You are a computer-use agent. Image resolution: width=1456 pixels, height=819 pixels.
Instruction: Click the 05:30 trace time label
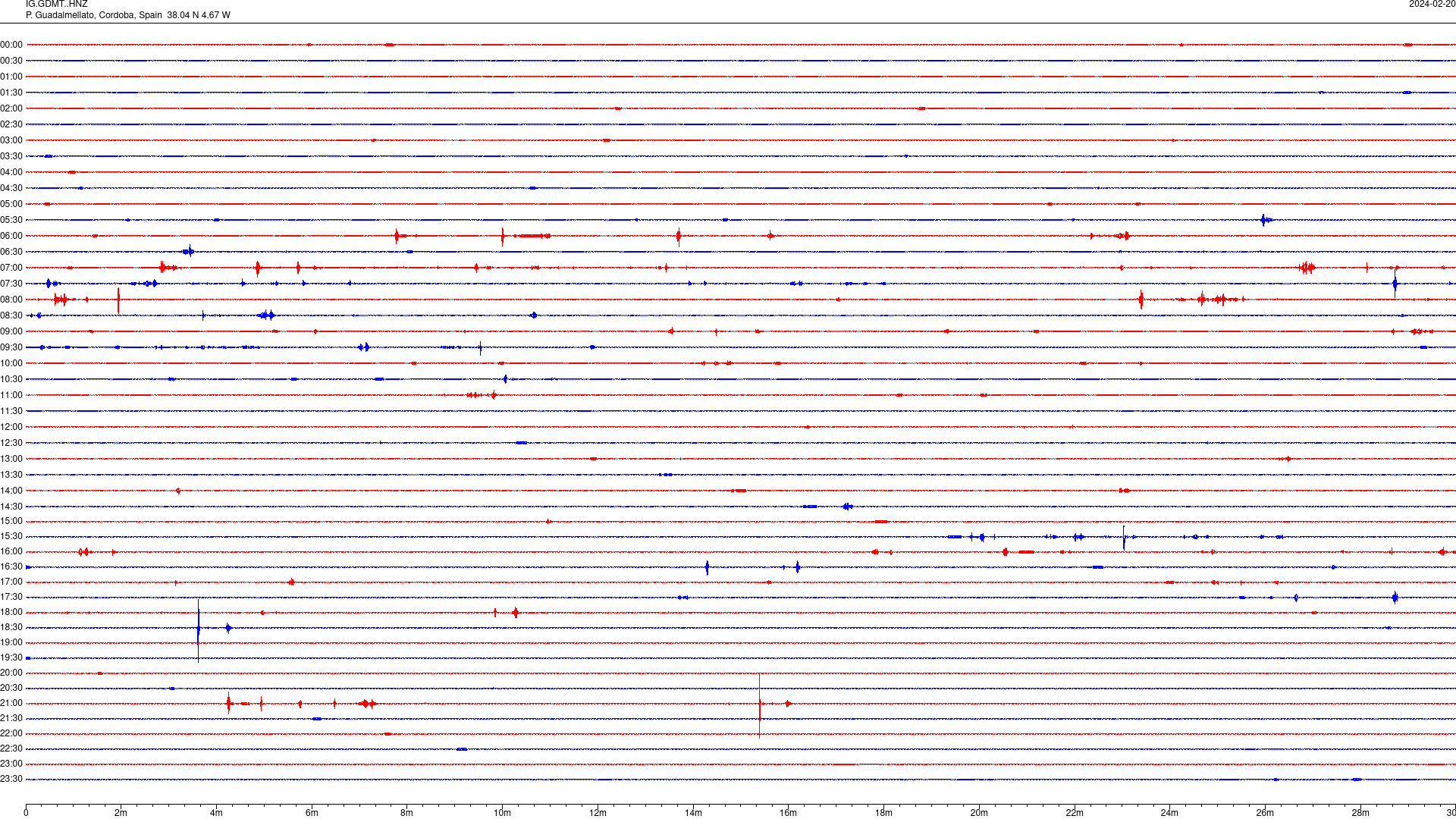click(11, 220)
